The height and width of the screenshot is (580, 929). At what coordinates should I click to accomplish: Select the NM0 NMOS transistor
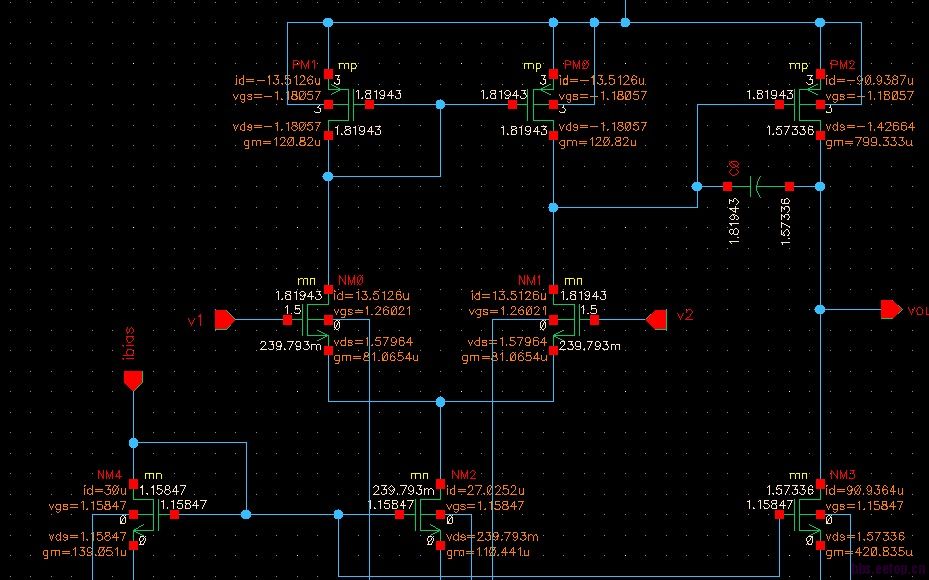click(x=313, y=320)
